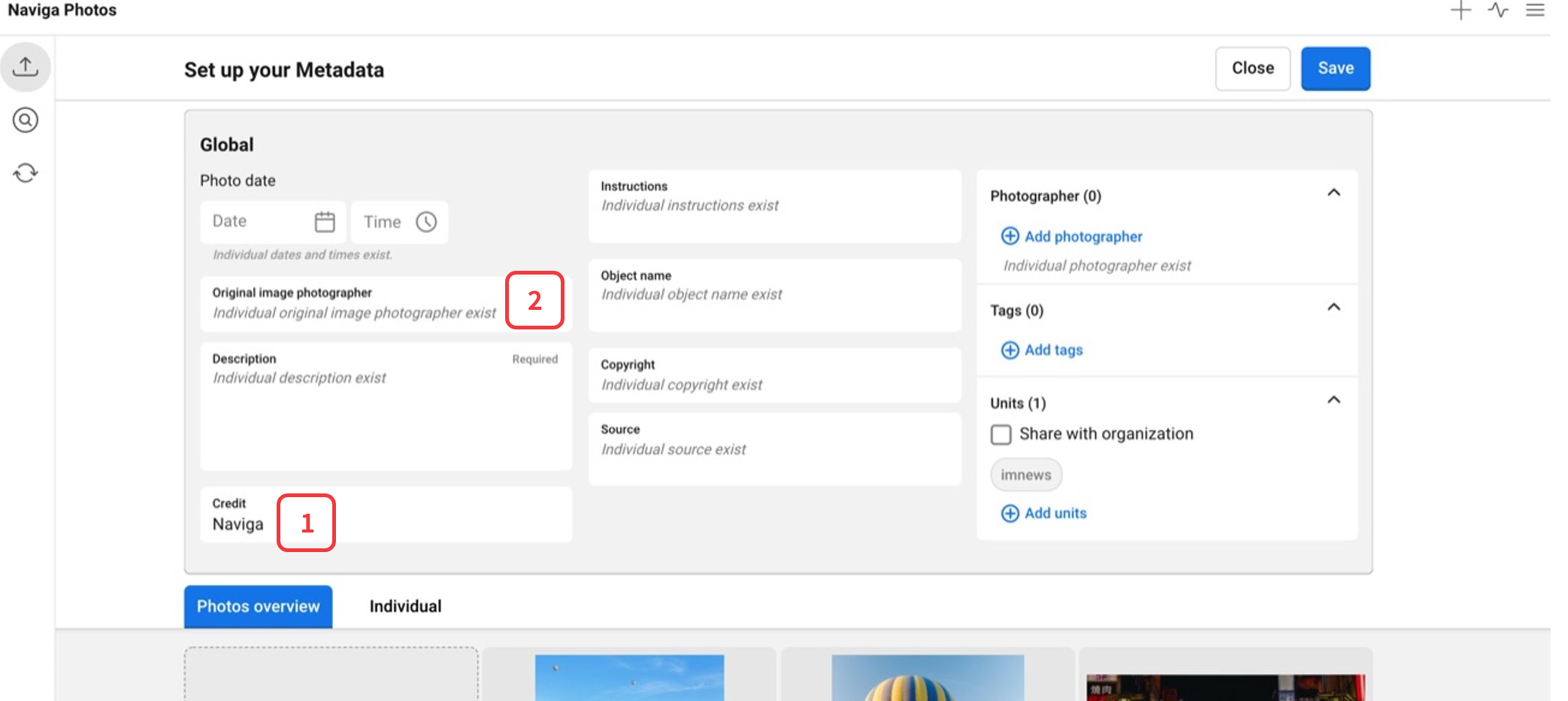Click the clock icon in Time field
The width and height of the screenshot is (1568, 701).
426,222
